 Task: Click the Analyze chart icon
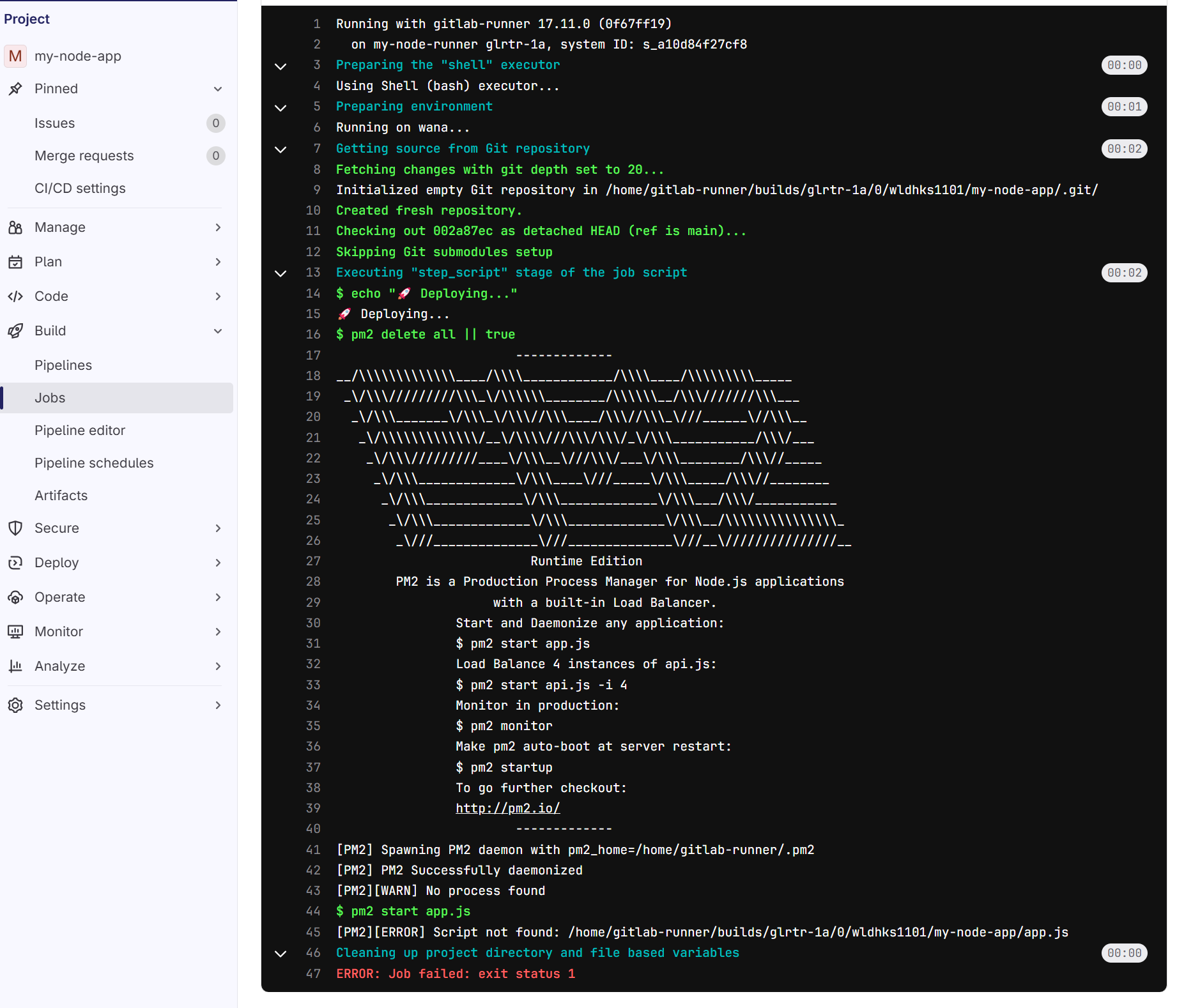point(15,666)
